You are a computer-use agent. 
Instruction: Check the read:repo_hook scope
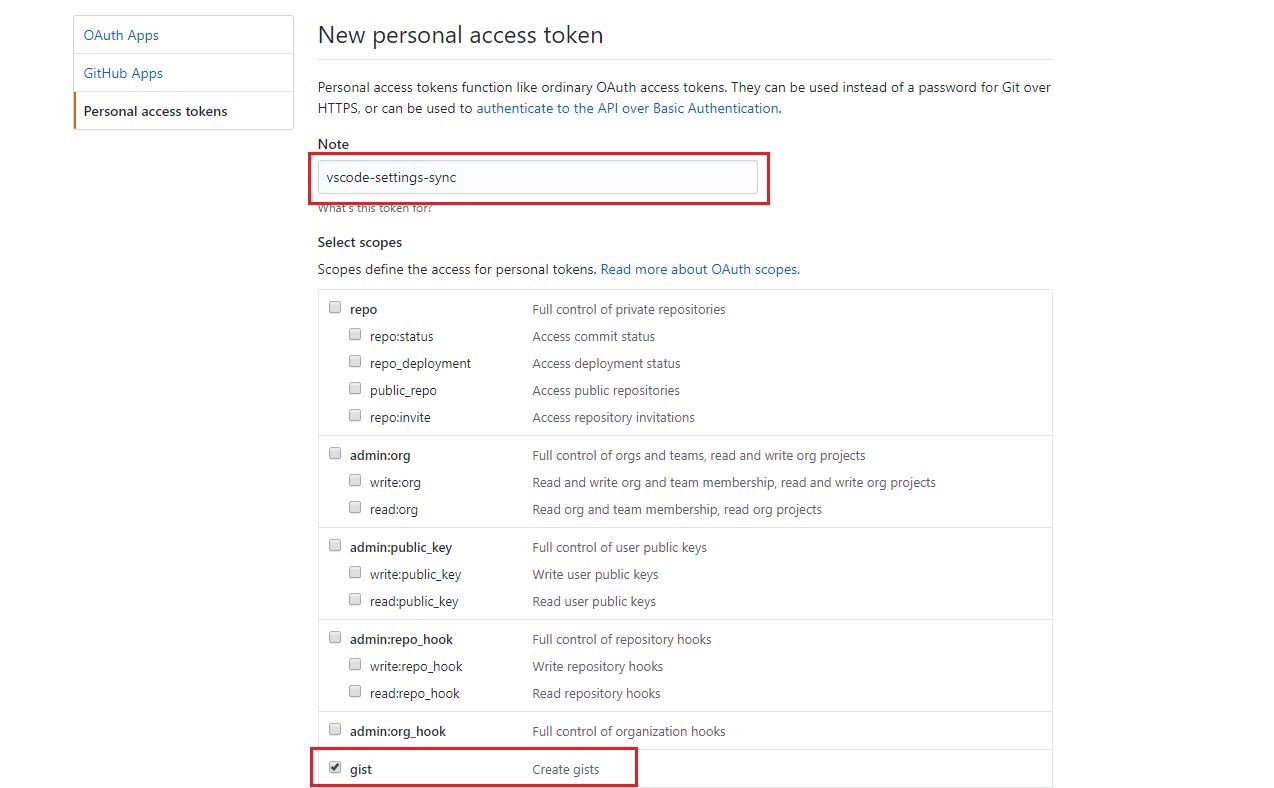355,692
